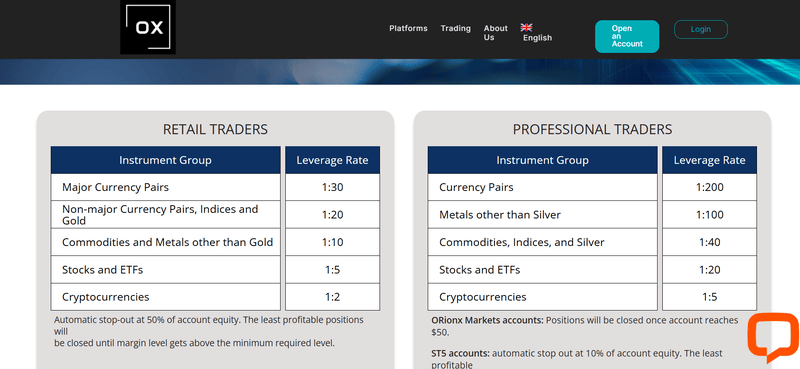
Task: Click the Professional 1:20 cell for Stocks and ETFs
Action: point(709,269)
